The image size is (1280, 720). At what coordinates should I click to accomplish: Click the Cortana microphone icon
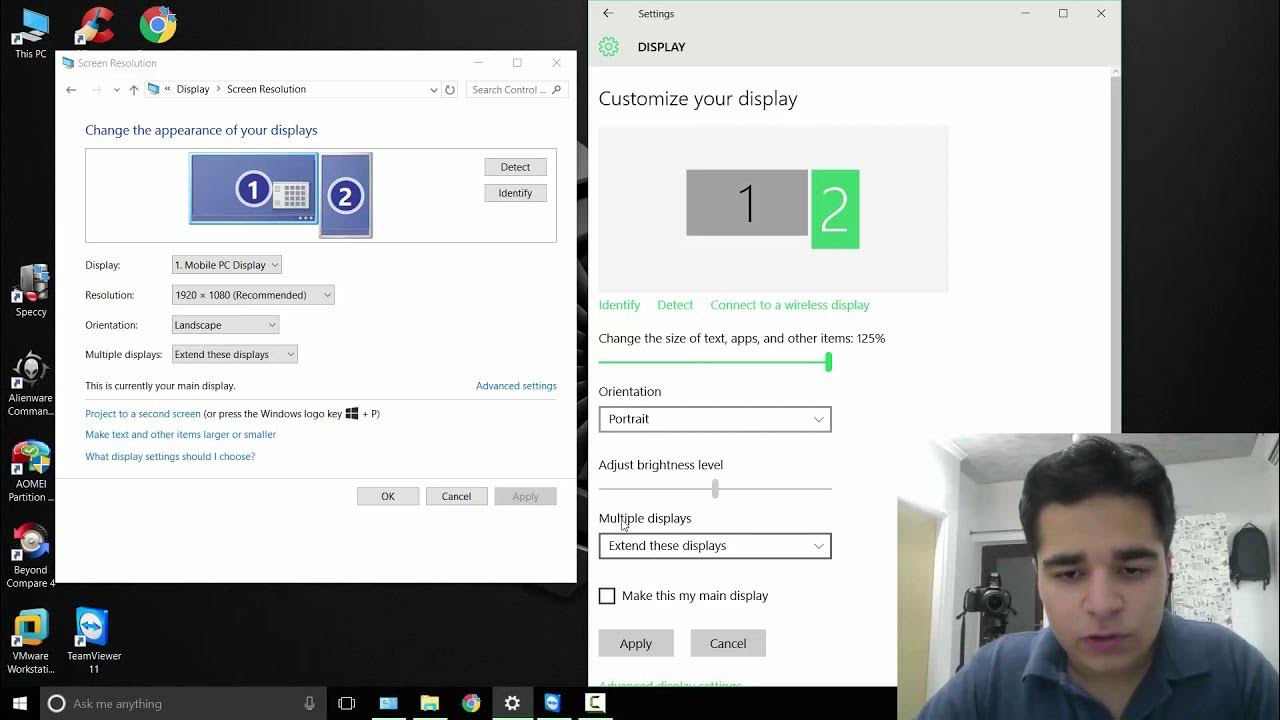tap(310, 703)
